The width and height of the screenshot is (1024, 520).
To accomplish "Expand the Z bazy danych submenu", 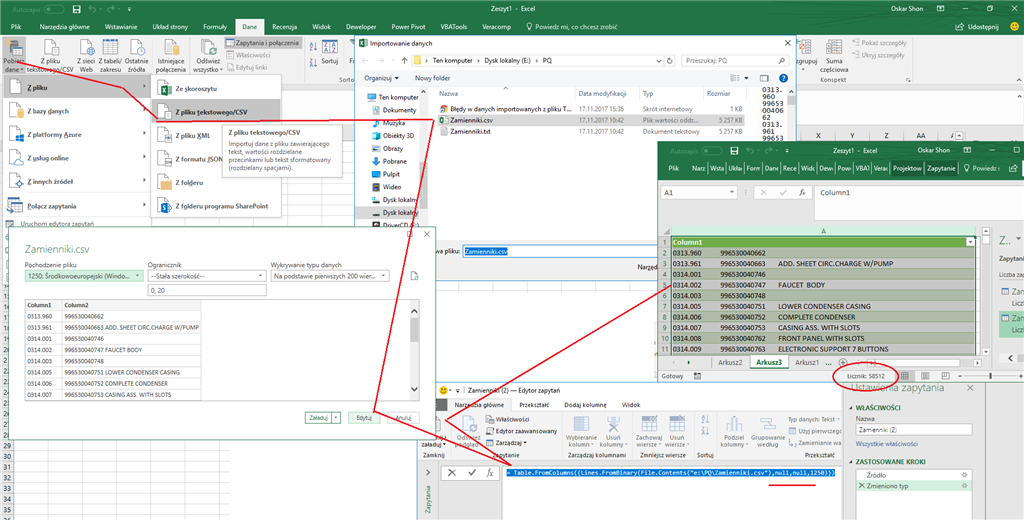I will coord(76,111).
